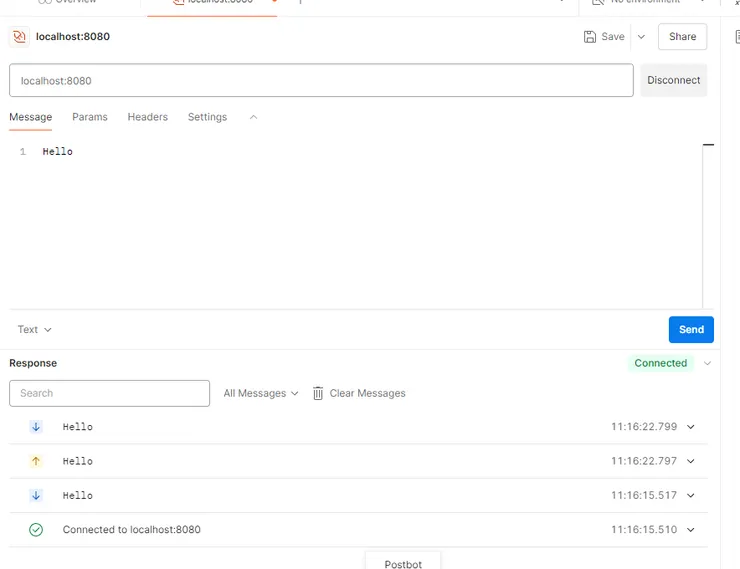This screenshot has width=740, height=569.
Task: Click the sent arrow icon at 11:16:22.797
Action: pyautogui.click(x=36, y=461)
